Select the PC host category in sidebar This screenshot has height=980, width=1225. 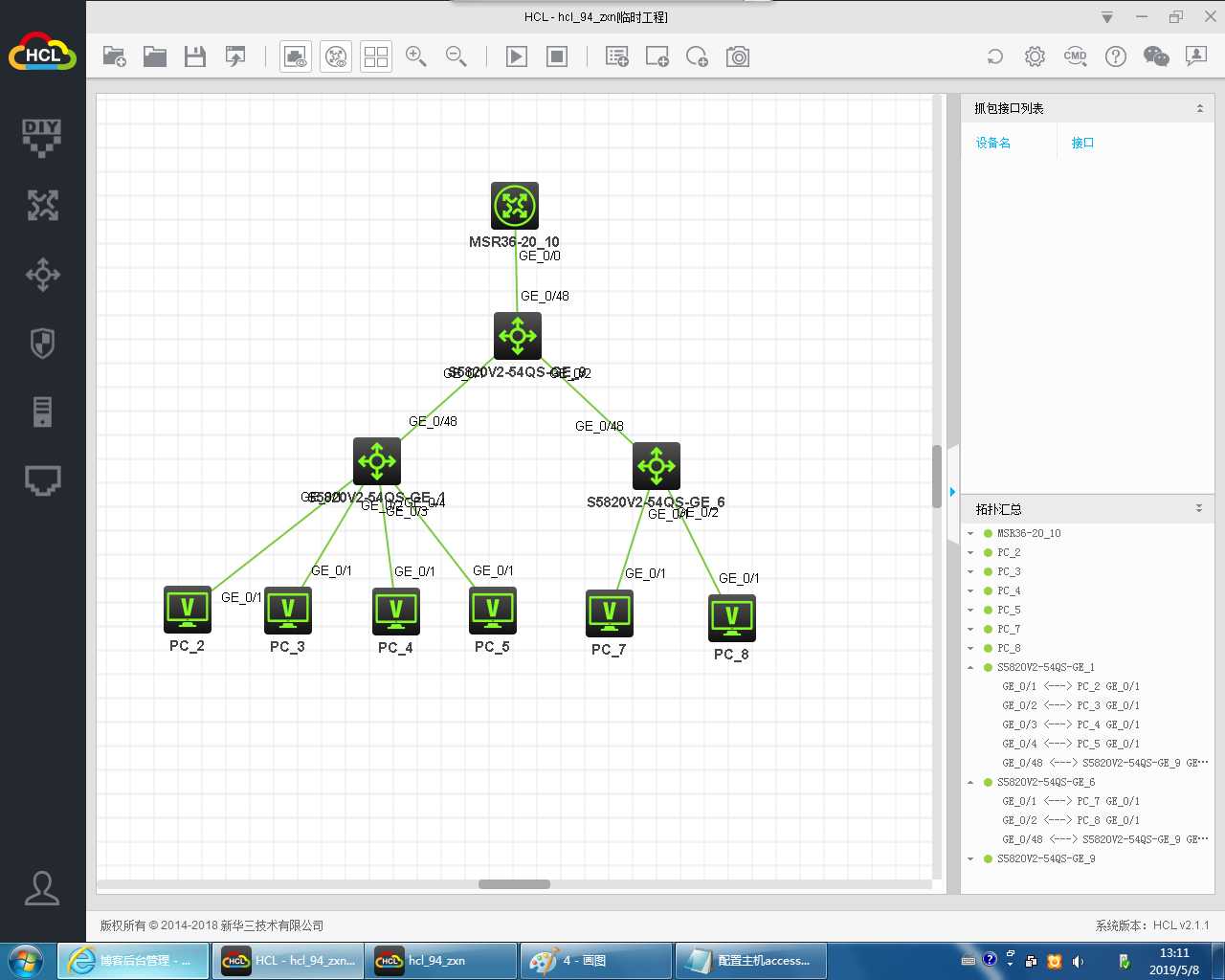(x=42, y=480)
